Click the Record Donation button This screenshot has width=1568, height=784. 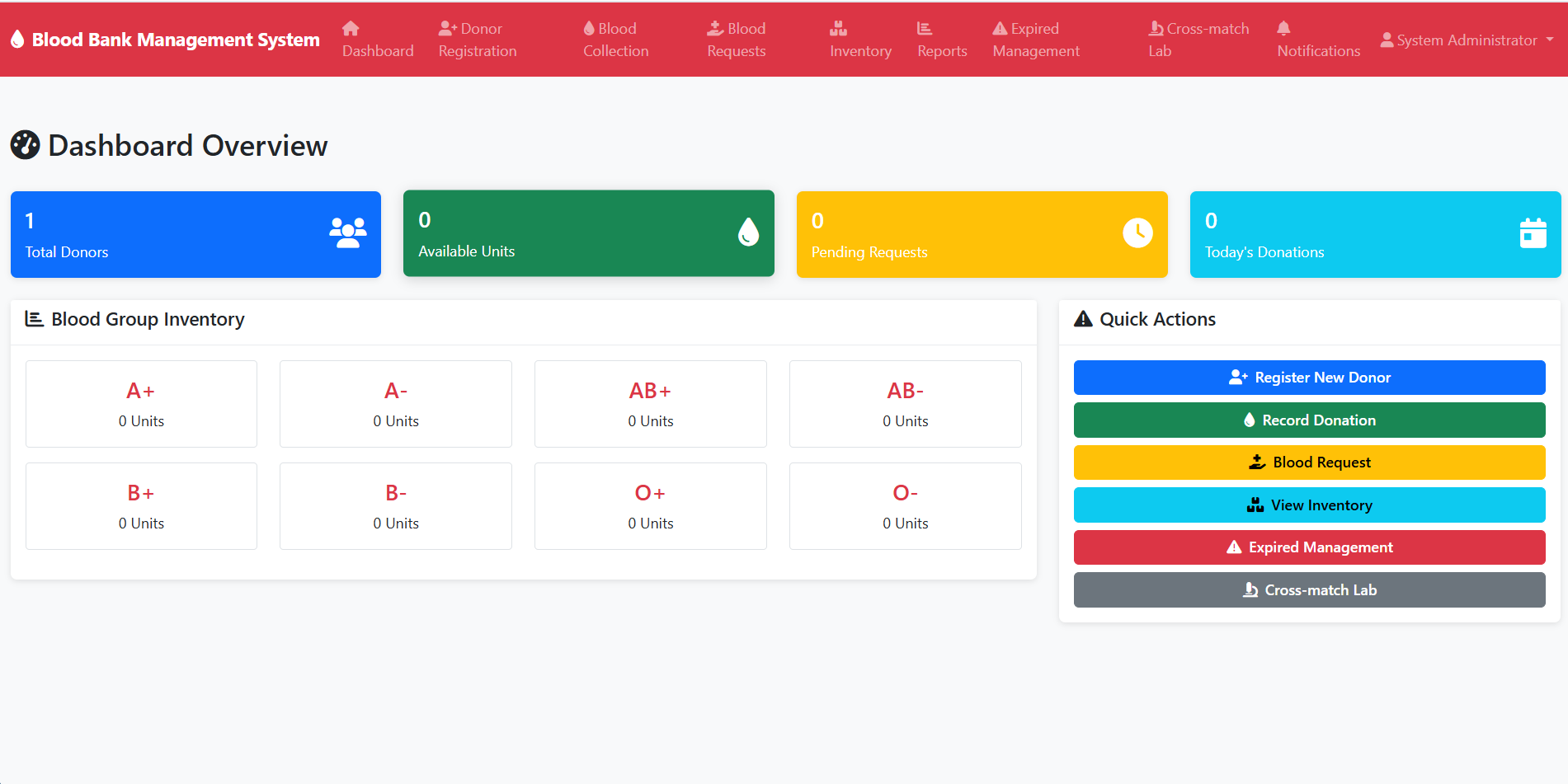click(1309, 420)
